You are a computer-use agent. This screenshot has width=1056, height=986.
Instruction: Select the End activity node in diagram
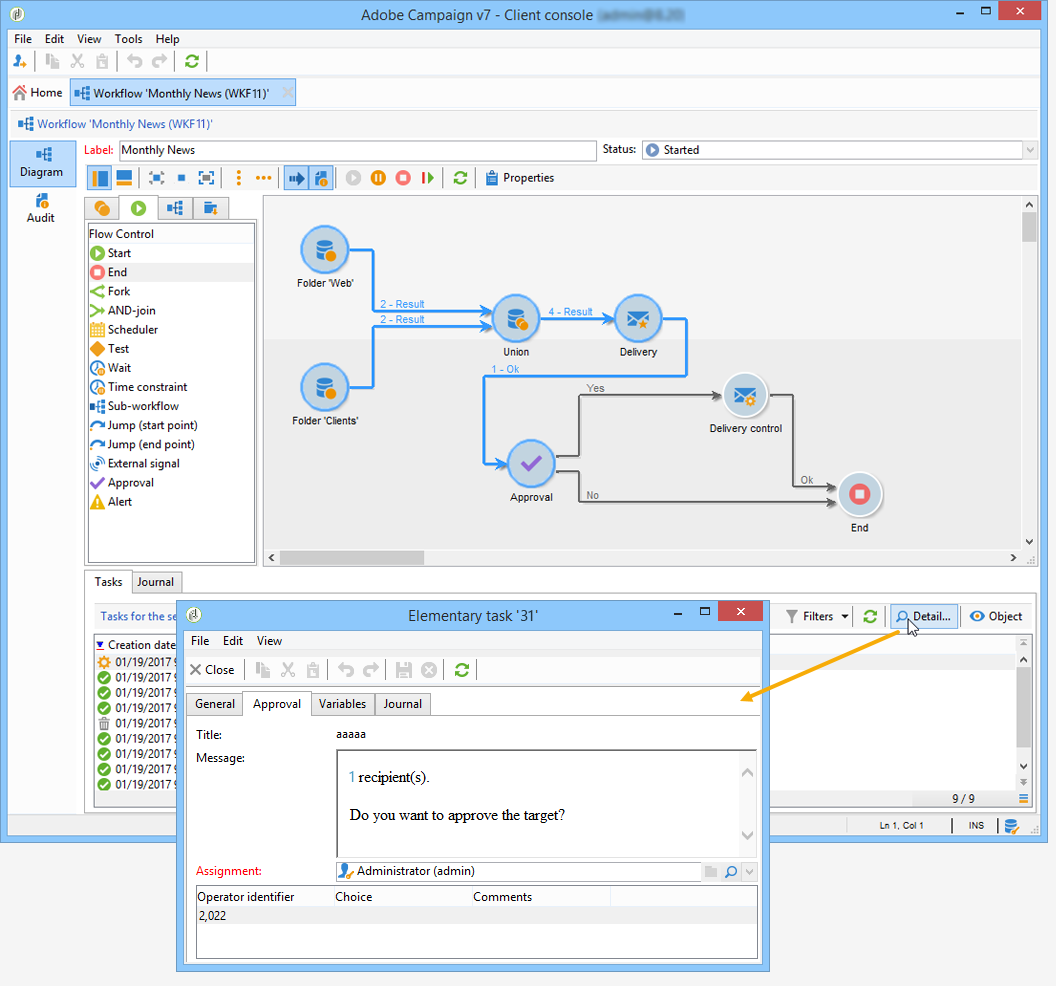click(859, 494)
